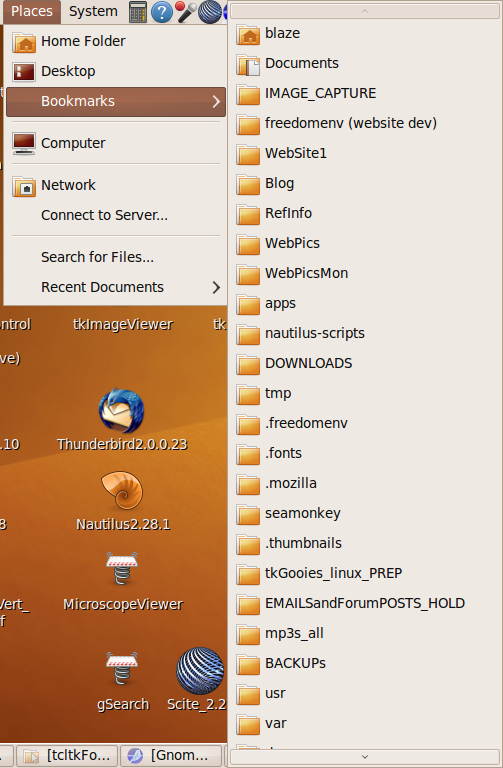Launch gSearch from the desktop
This screenshot has width=503, height=768.
point(122,669)
